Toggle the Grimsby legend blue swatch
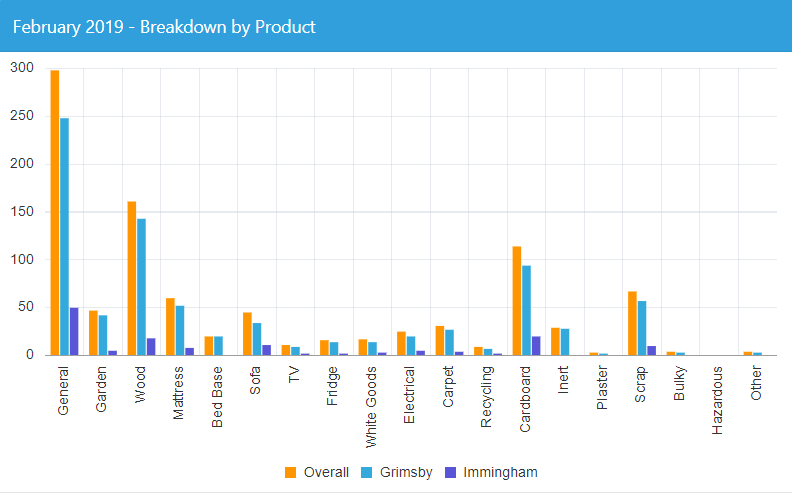792x493 pixels. 367,472
